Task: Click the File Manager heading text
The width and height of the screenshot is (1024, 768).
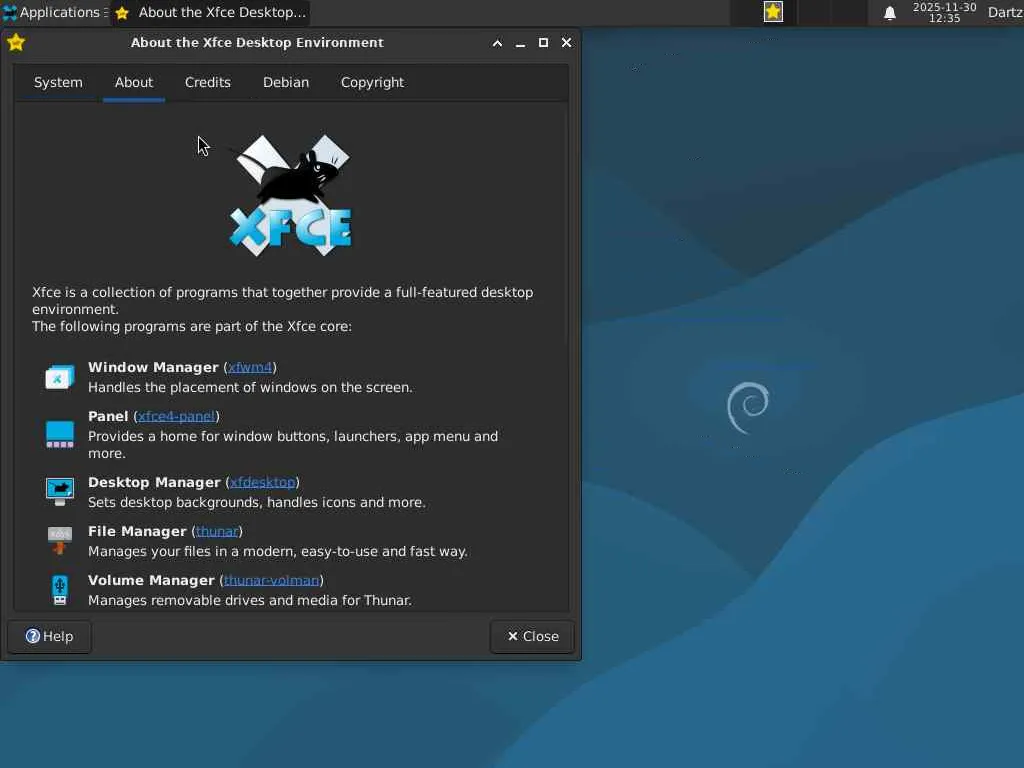Action: [137, 531]
